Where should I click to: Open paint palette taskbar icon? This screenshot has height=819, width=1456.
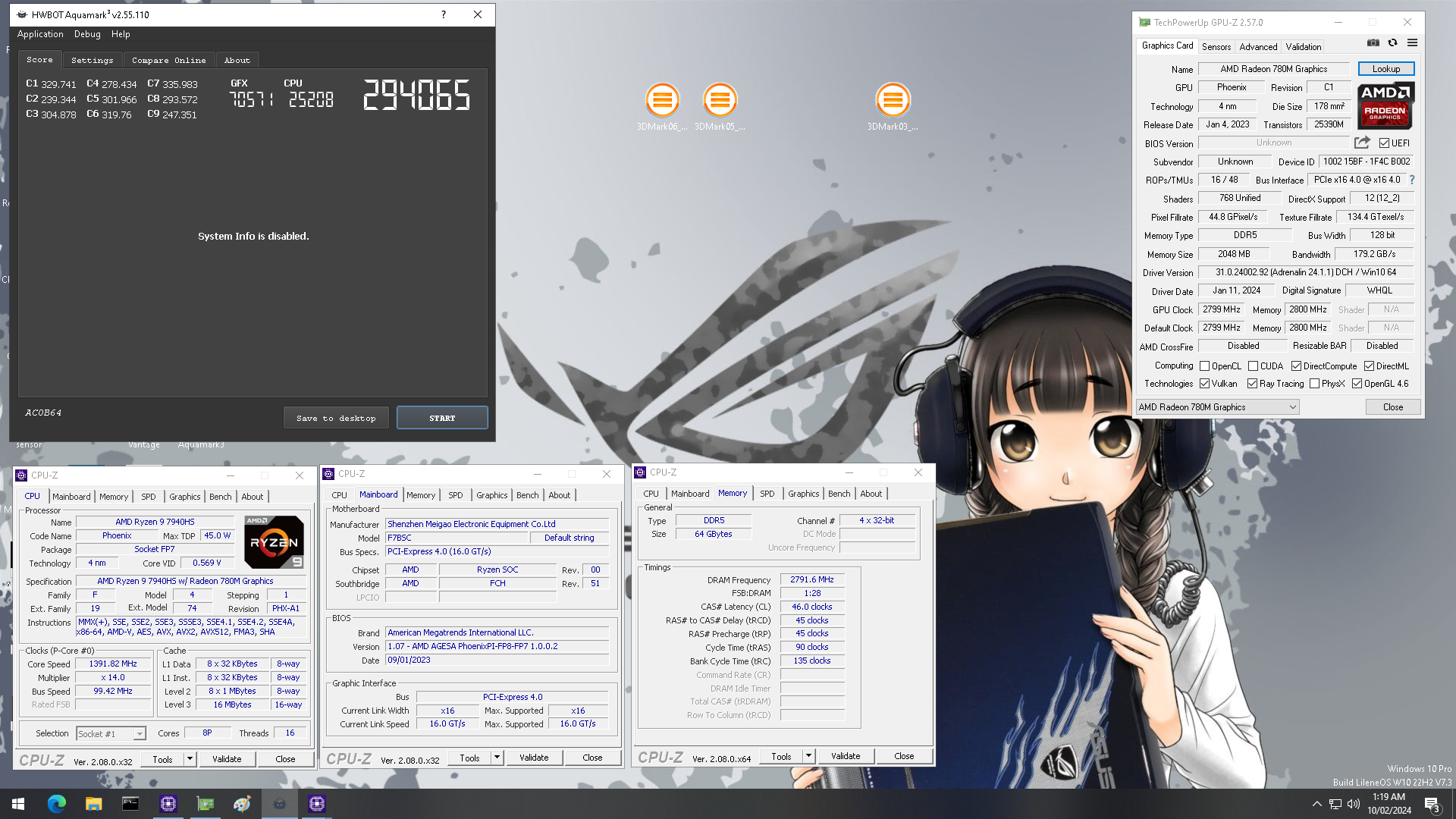pos(242,804)
